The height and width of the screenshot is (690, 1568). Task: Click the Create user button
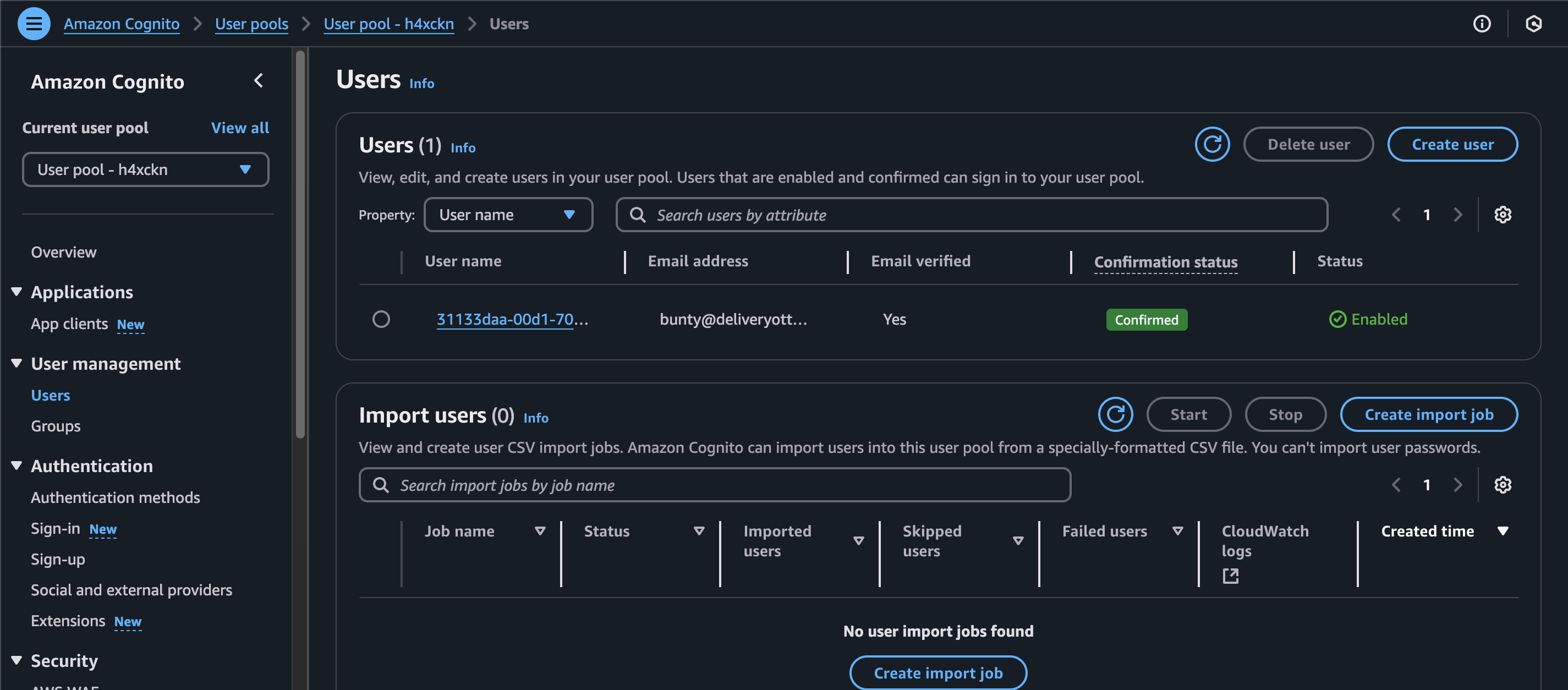pos(1452,144)
